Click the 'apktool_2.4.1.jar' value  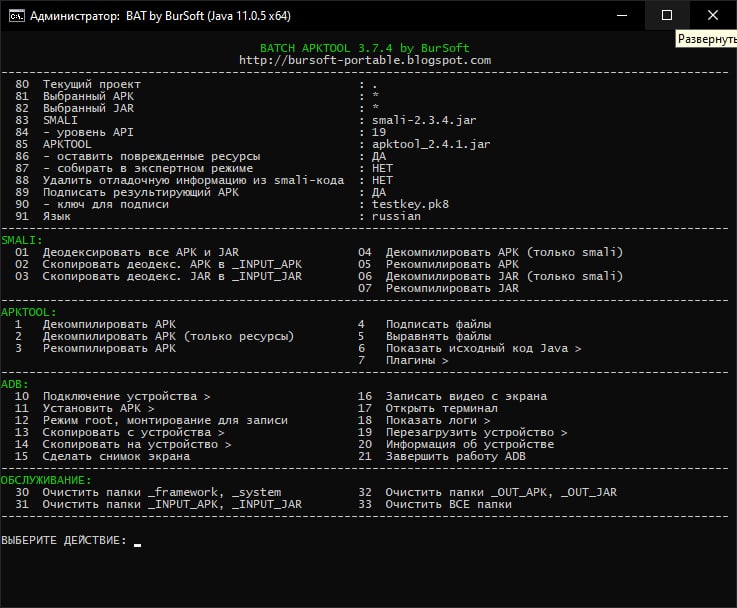pos(431,144)
